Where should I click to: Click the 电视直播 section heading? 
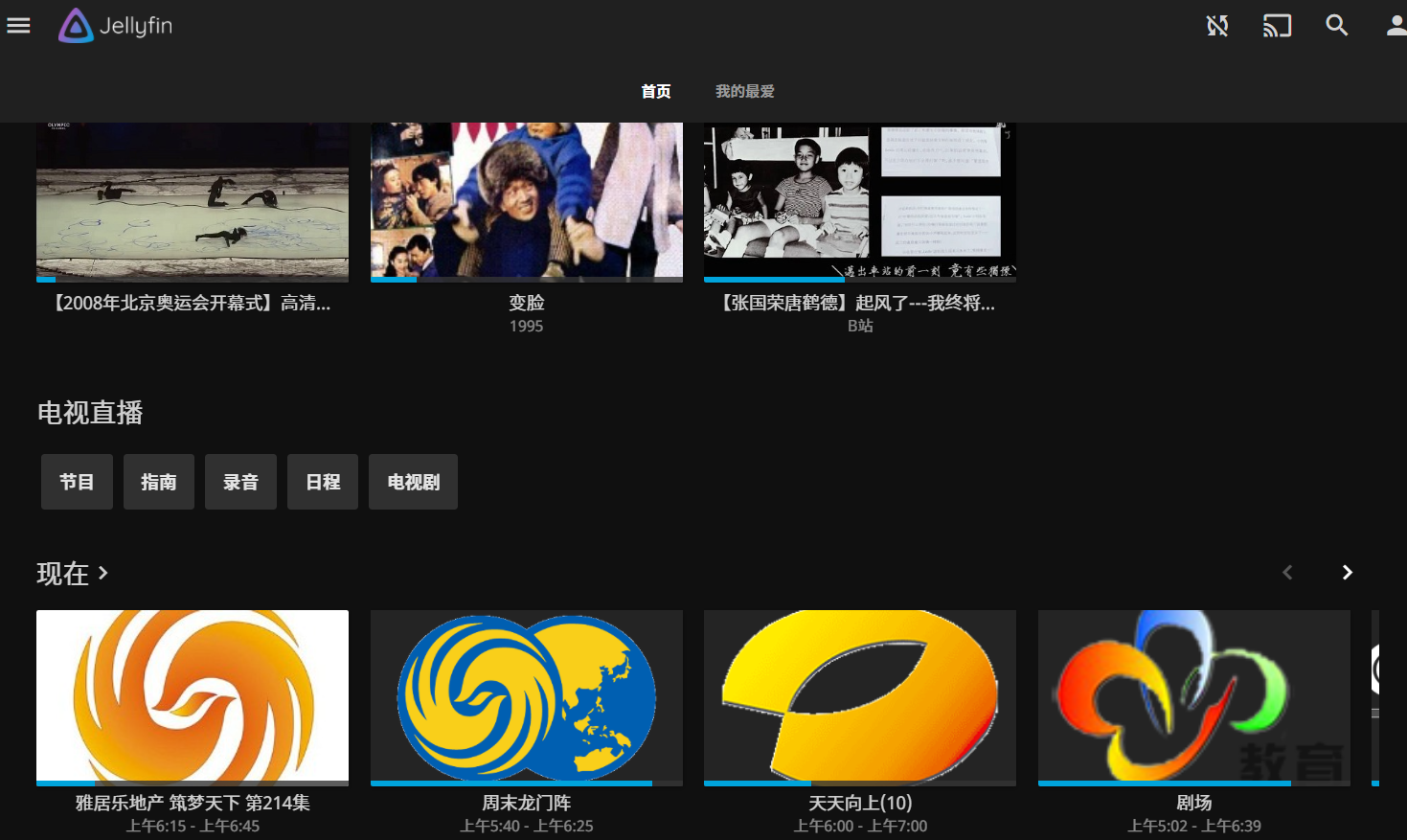click(90, 413)
